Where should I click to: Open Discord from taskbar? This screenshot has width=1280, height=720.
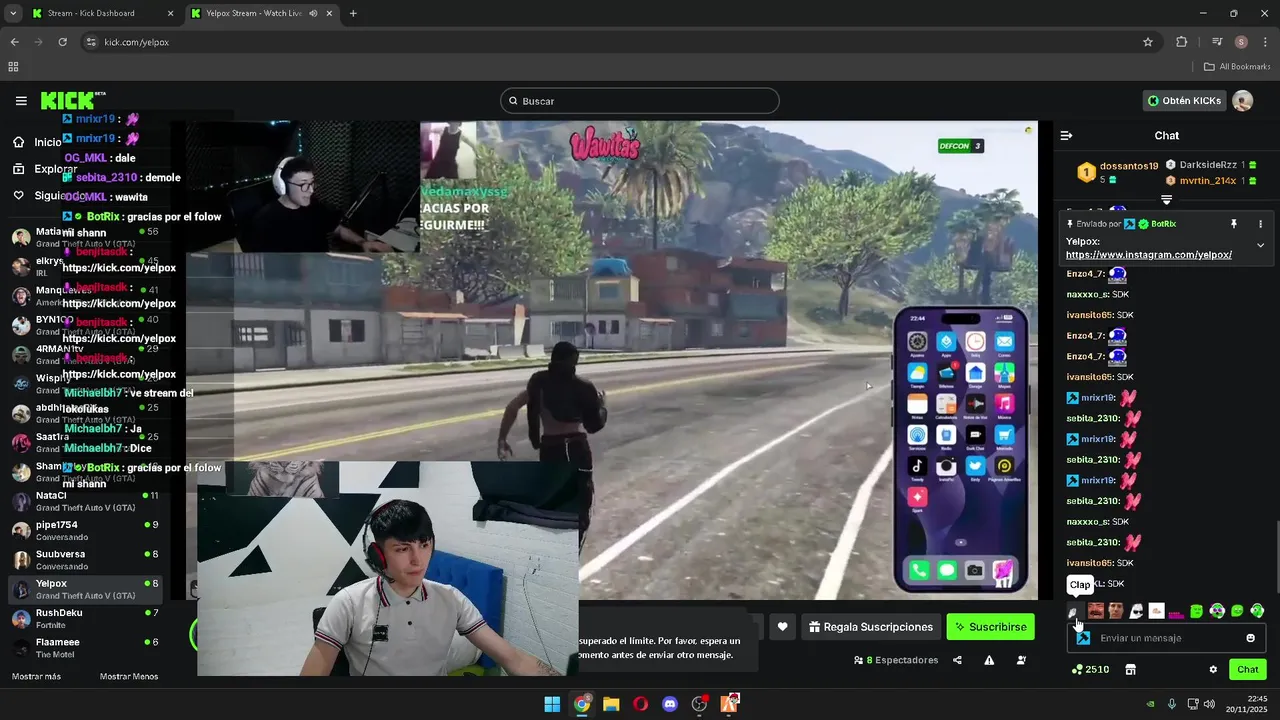coord(670,704)
